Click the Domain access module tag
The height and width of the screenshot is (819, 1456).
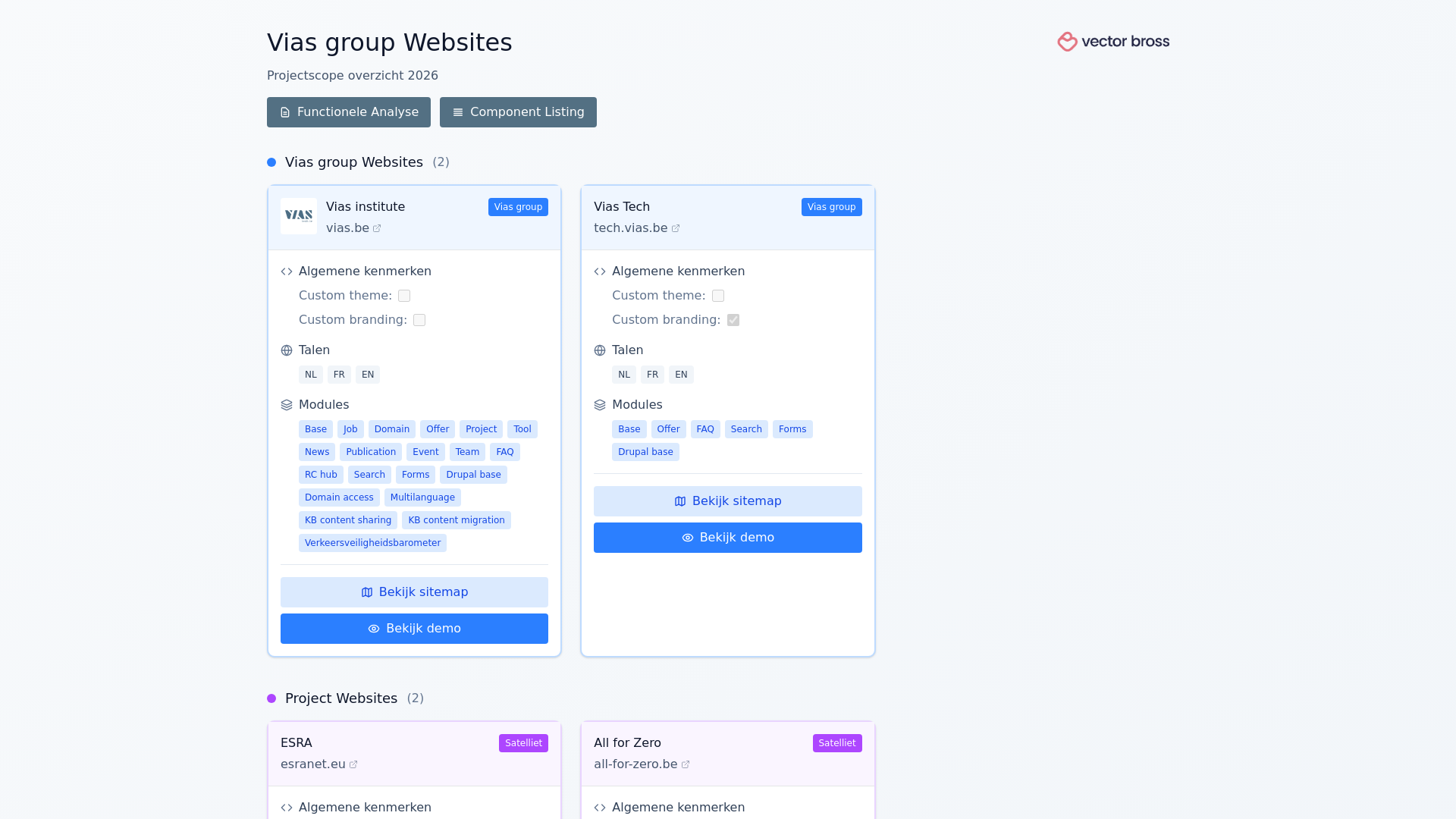click(339, 497)
